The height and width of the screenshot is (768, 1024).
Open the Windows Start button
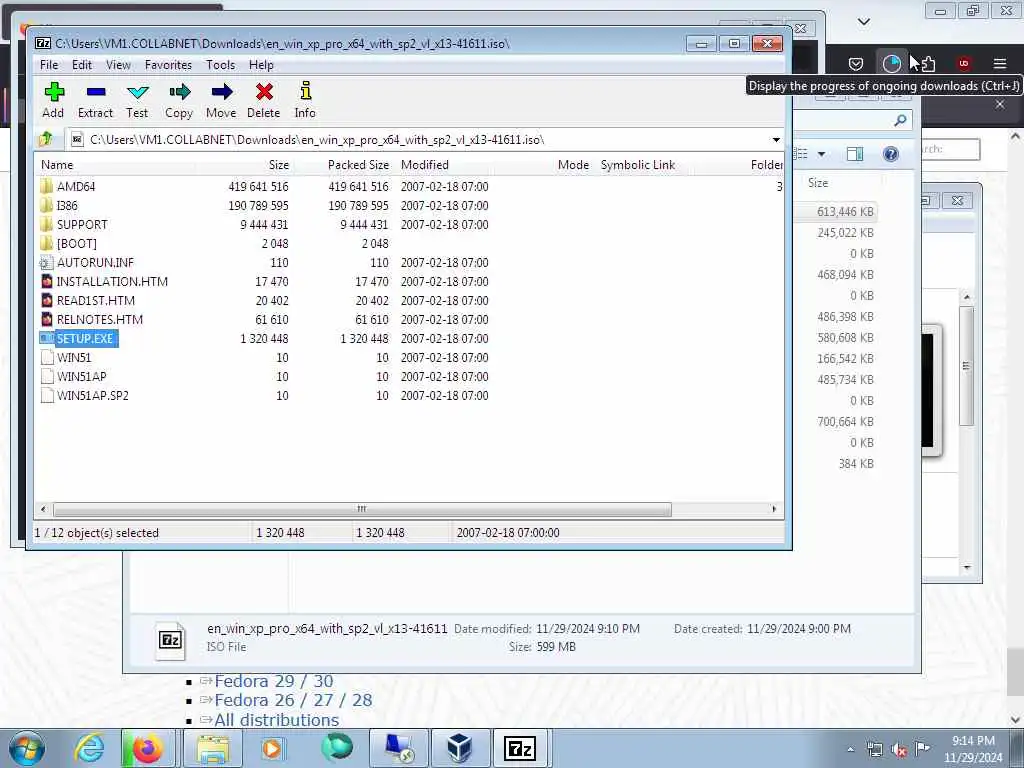(27, 748)
